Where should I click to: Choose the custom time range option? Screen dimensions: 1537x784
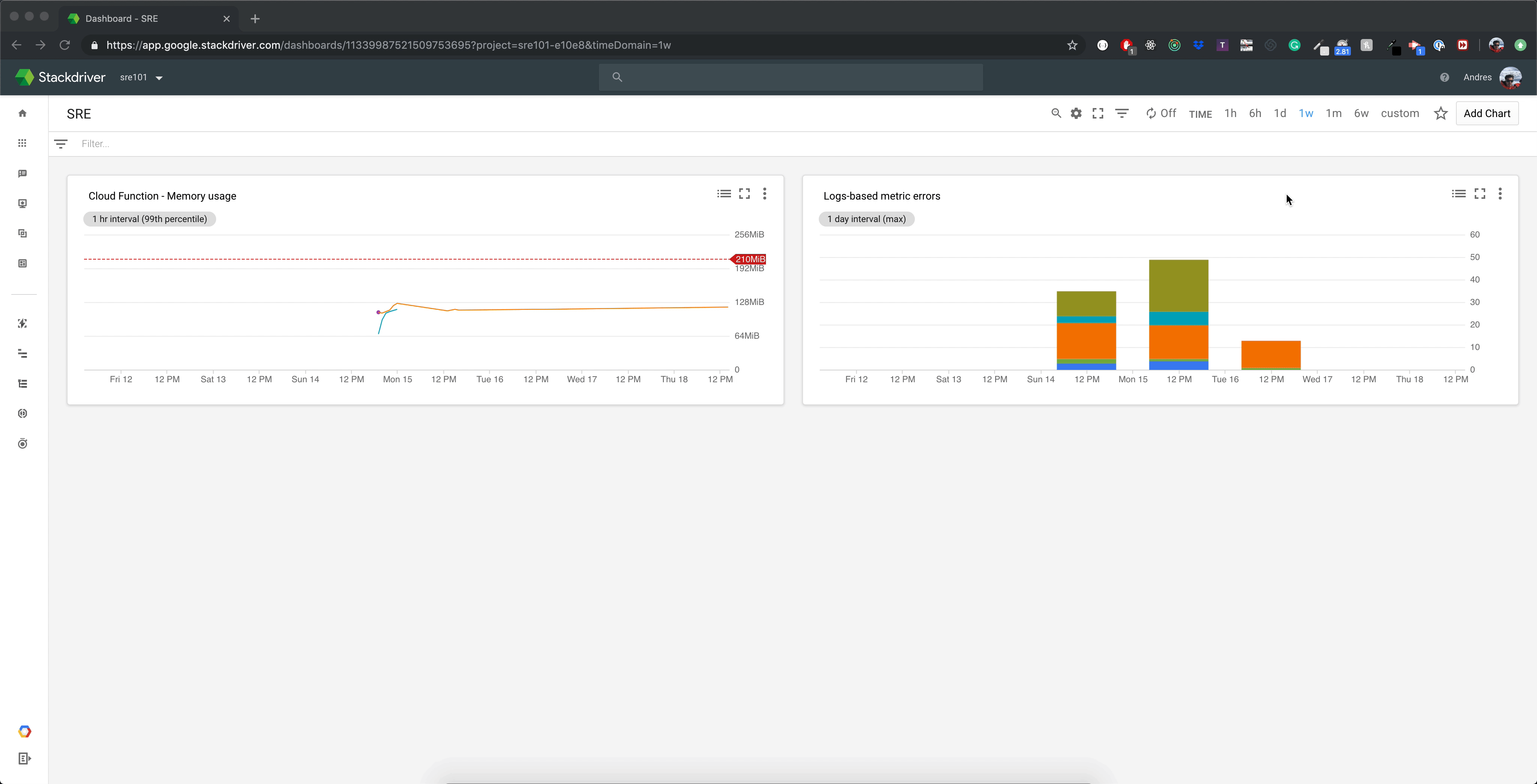[x=1400, y=113]
